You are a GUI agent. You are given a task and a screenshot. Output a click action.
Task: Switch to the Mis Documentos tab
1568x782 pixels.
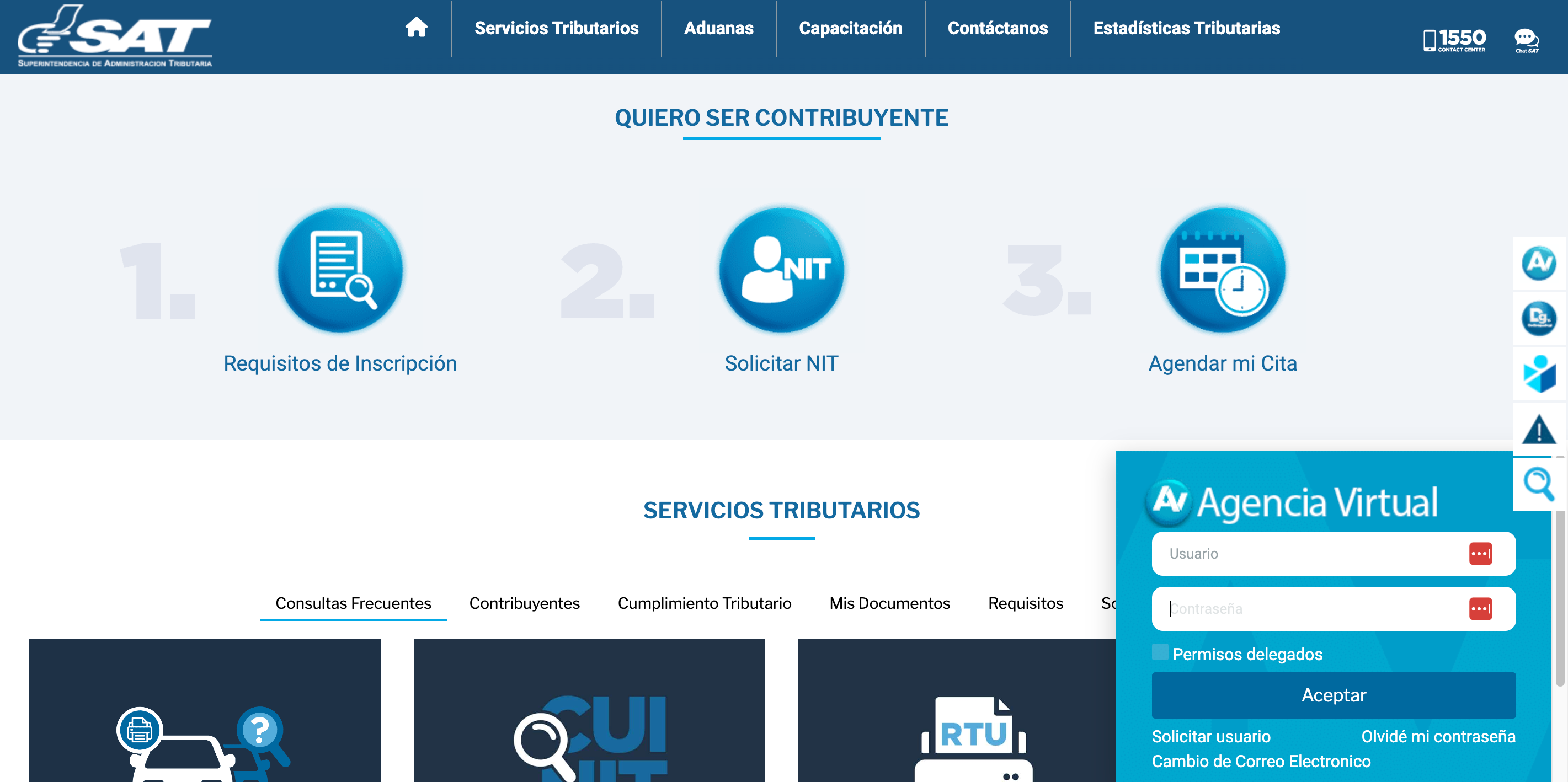point(889,603)
